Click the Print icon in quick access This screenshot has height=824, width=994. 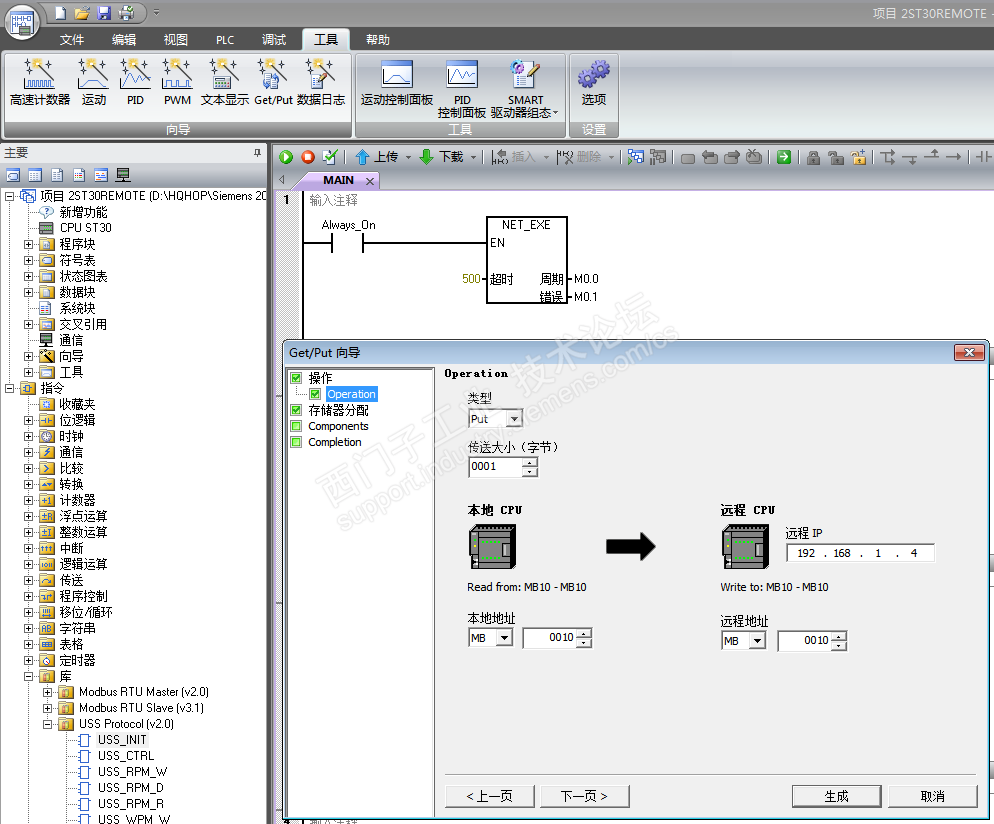[127, 13]
